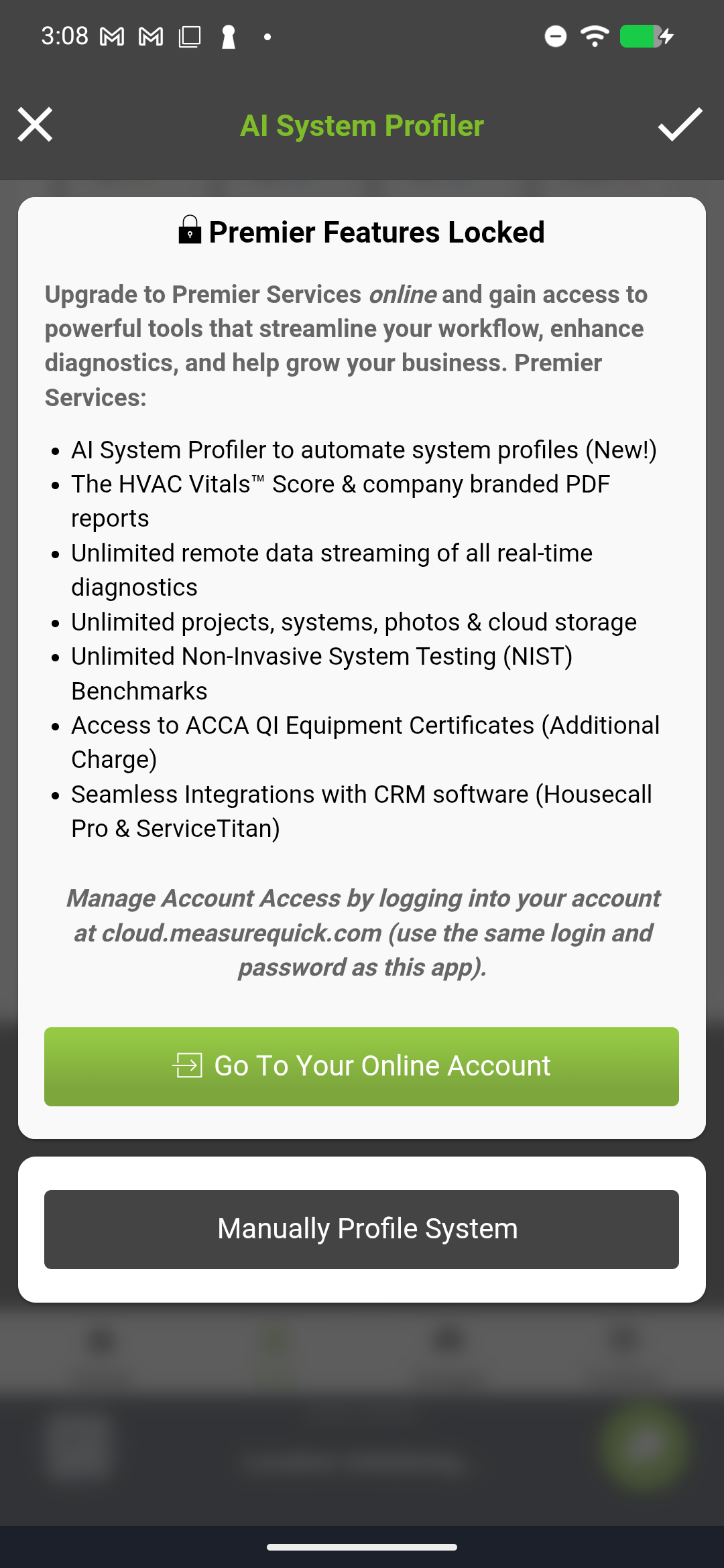Tap the AI System Profiler title
This screenshot has width=724, height=1568.
click(x=361, y=125)
